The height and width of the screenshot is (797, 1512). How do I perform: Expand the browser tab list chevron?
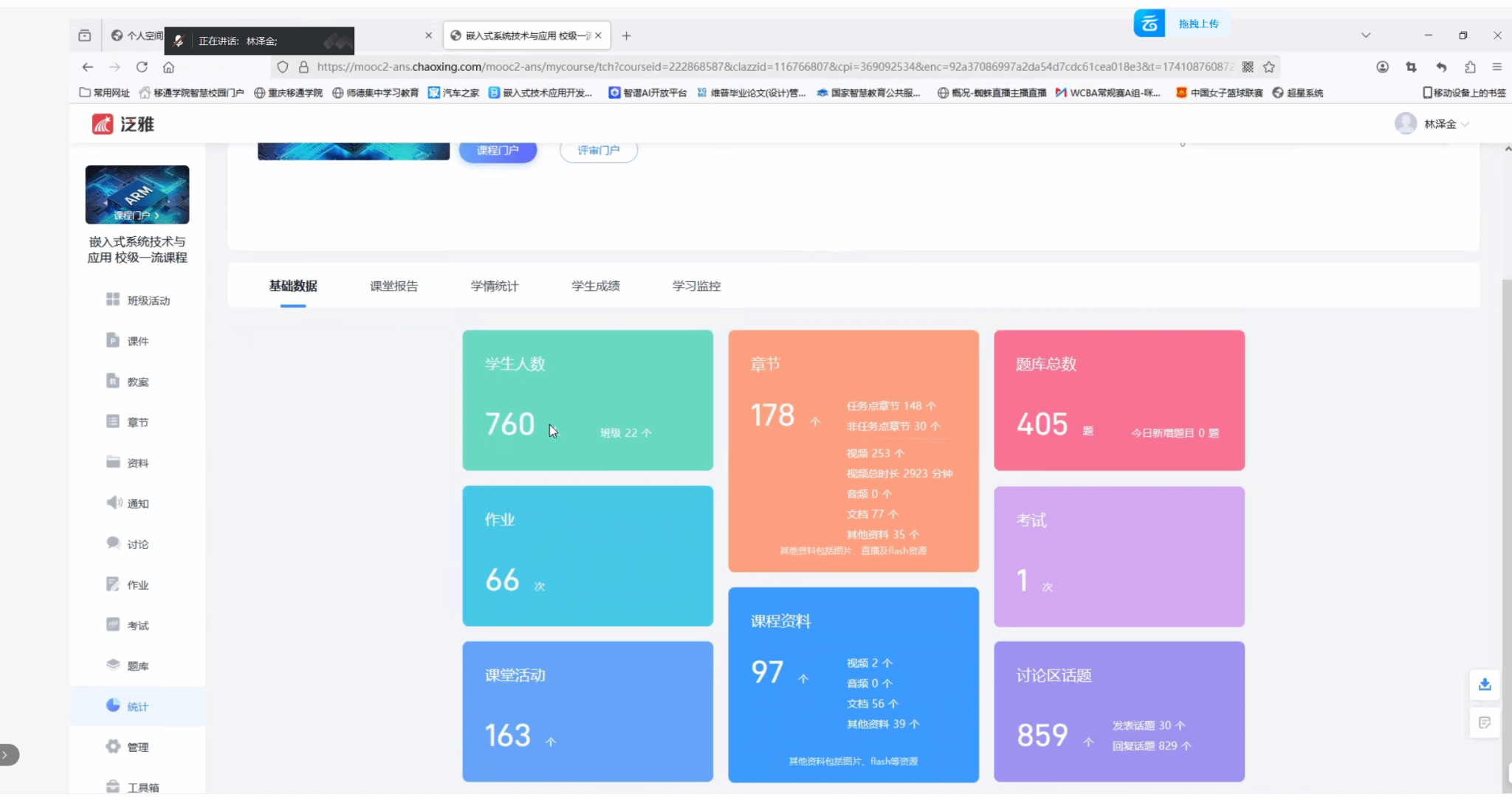[x=1365, y=35]
